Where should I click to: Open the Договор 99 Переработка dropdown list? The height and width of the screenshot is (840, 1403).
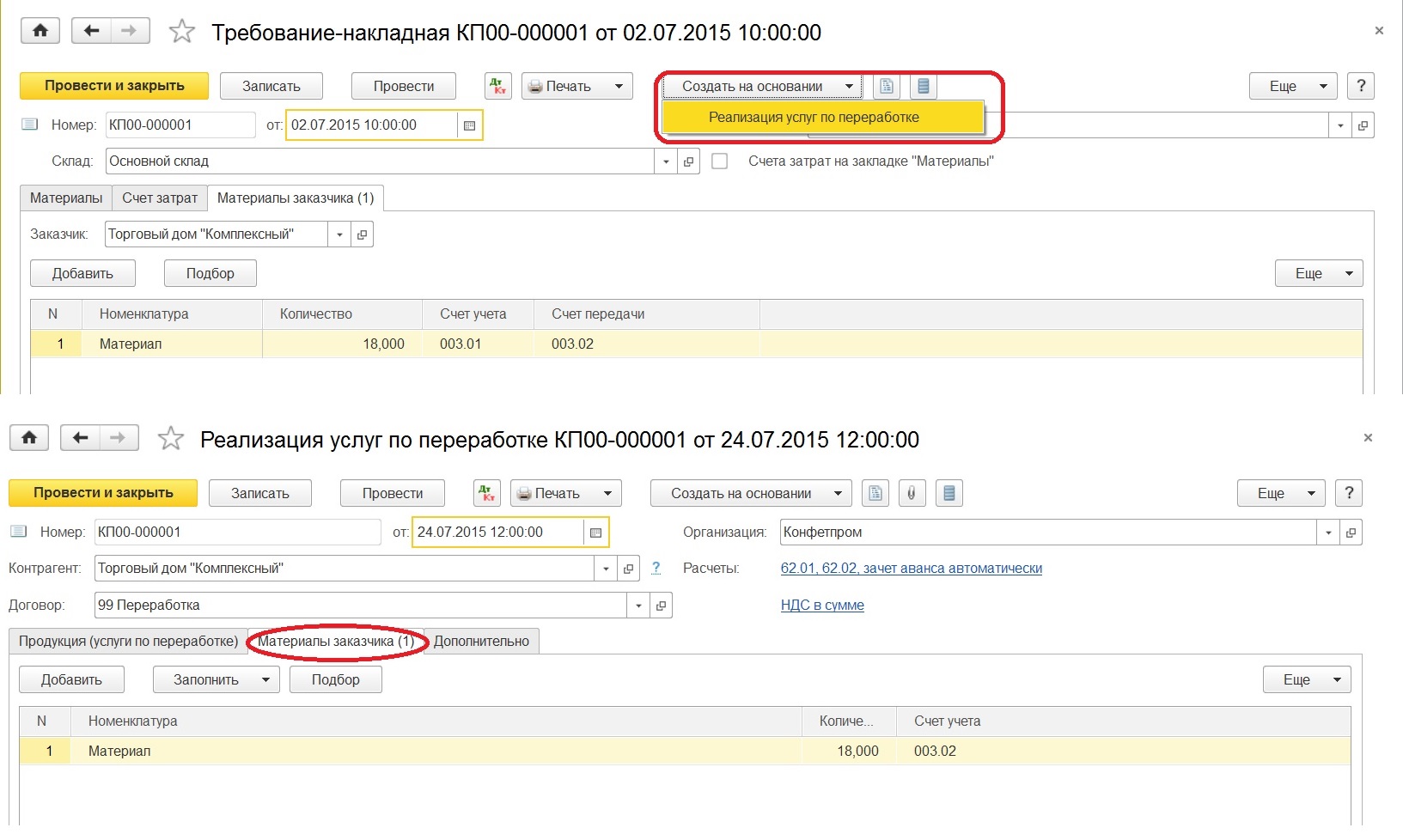click(x=637, y=606)
